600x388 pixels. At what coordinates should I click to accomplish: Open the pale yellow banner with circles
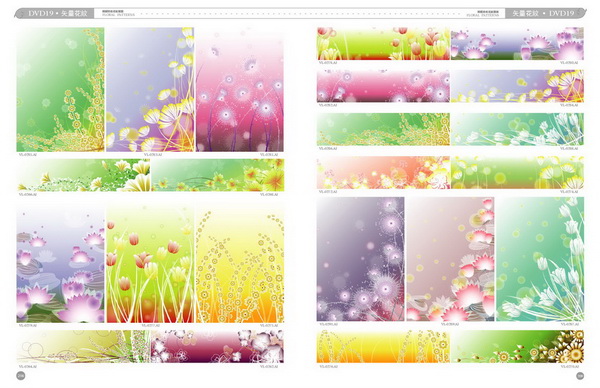(83, 347)
